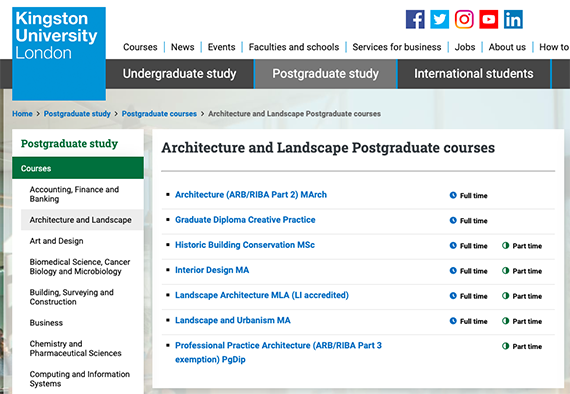Select Biomedical Science, Cancer Biology and Microbiology
570x394 pixels.
(80, 266)
